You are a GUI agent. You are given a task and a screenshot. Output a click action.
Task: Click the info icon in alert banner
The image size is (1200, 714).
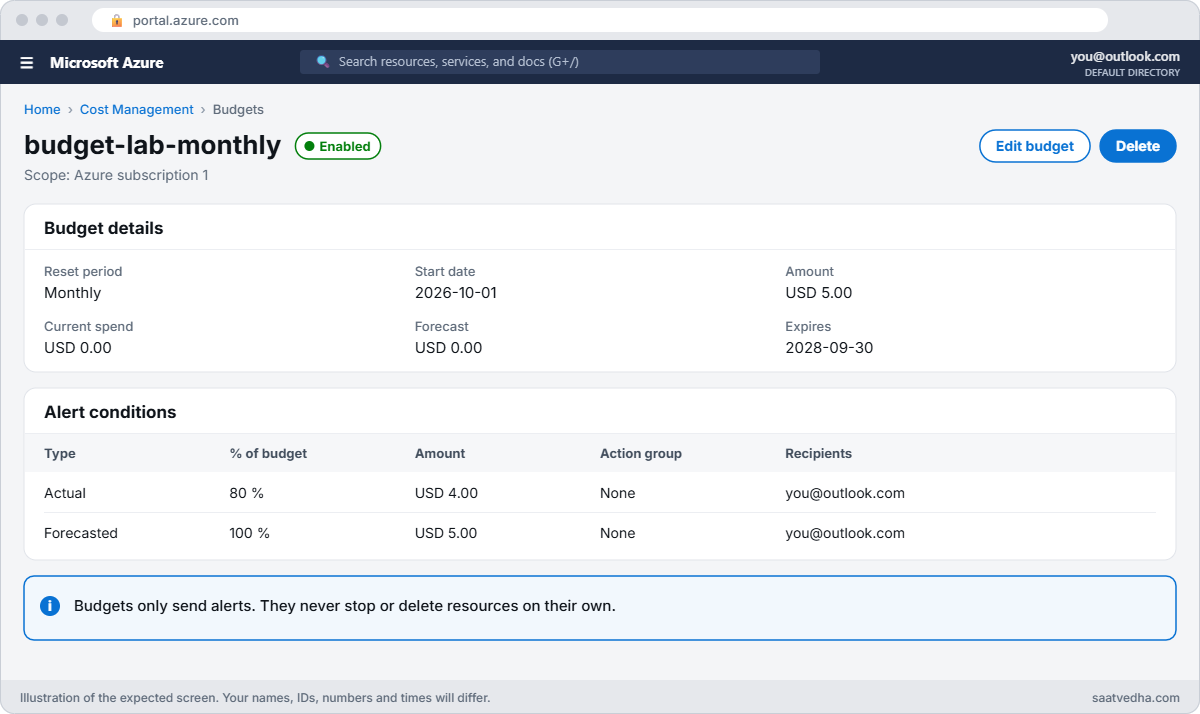click(50, 606)
